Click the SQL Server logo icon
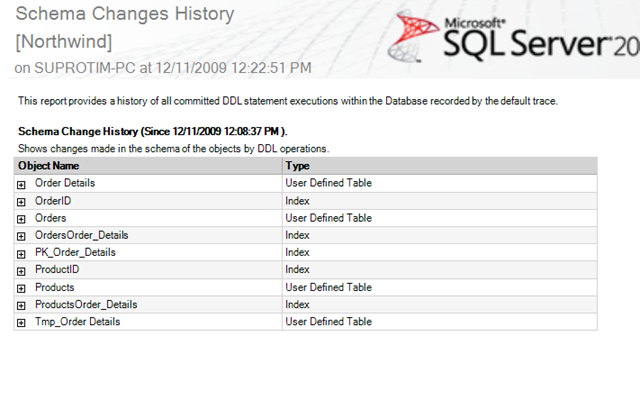The image size is (640, 409). 413,36
